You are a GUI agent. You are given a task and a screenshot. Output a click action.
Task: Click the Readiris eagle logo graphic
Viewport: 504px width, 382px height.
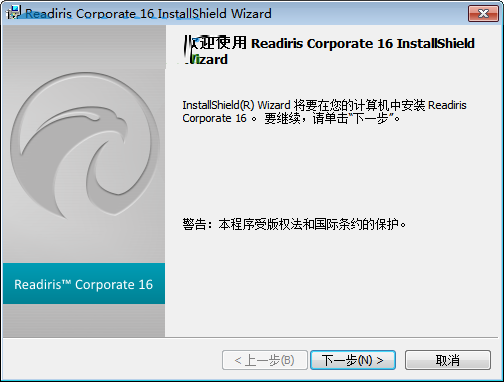[84, 146]
